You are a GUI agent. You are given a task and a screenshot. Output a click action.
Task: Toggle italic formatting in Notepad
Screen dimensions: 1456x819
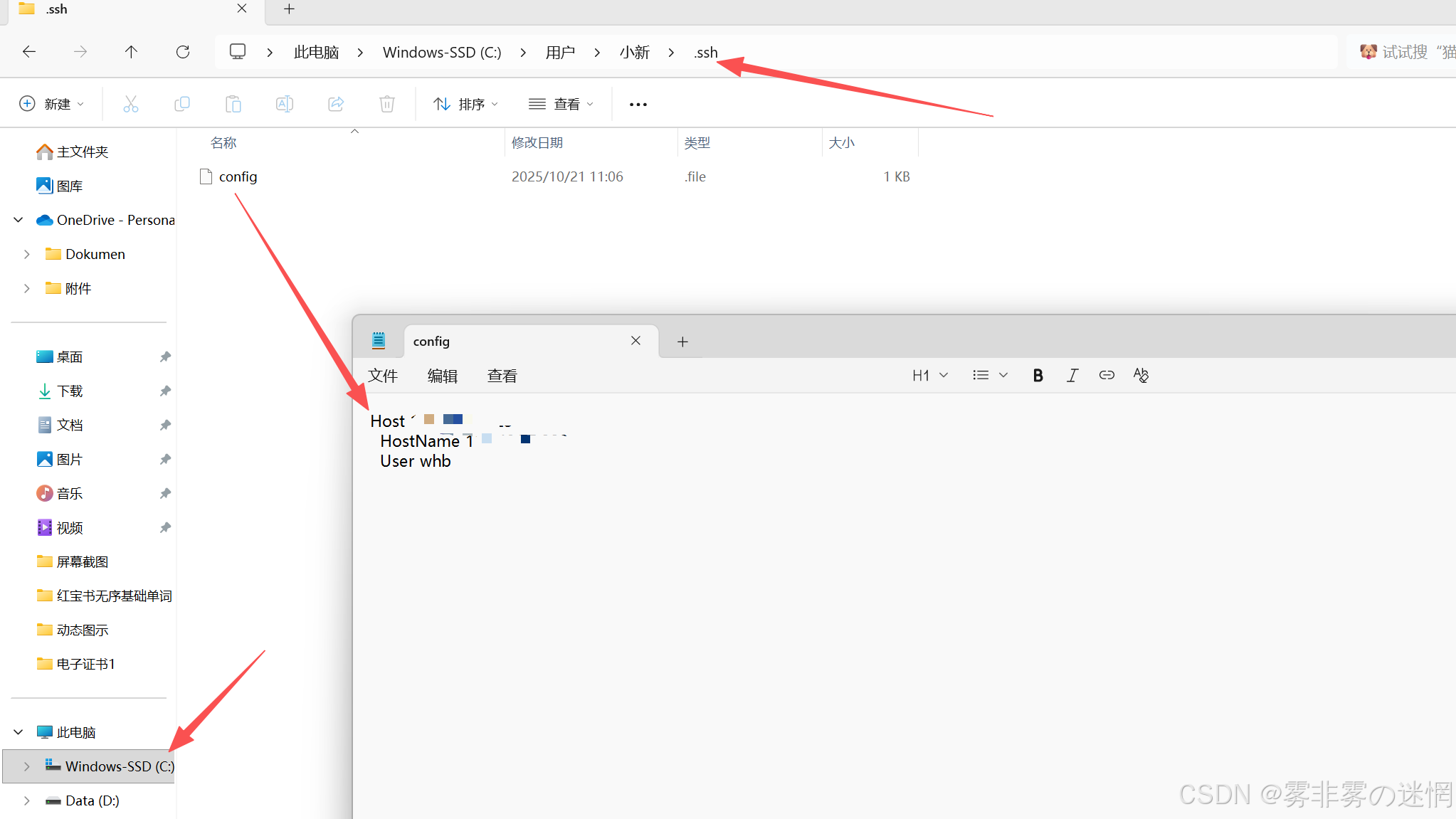[x=1072, y=375]
